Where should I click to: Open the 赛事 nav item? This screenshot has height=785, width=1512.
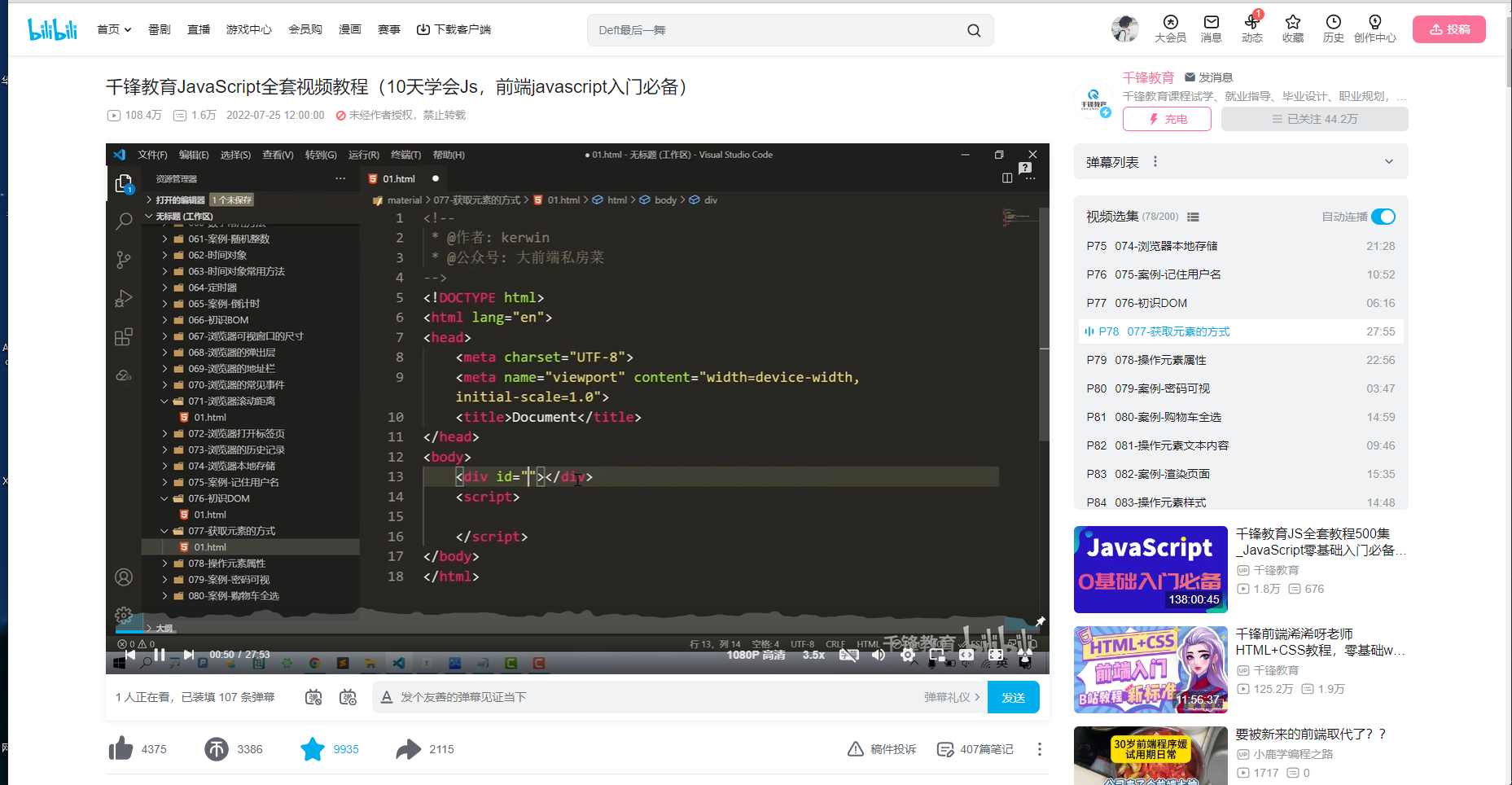(389, 29)
